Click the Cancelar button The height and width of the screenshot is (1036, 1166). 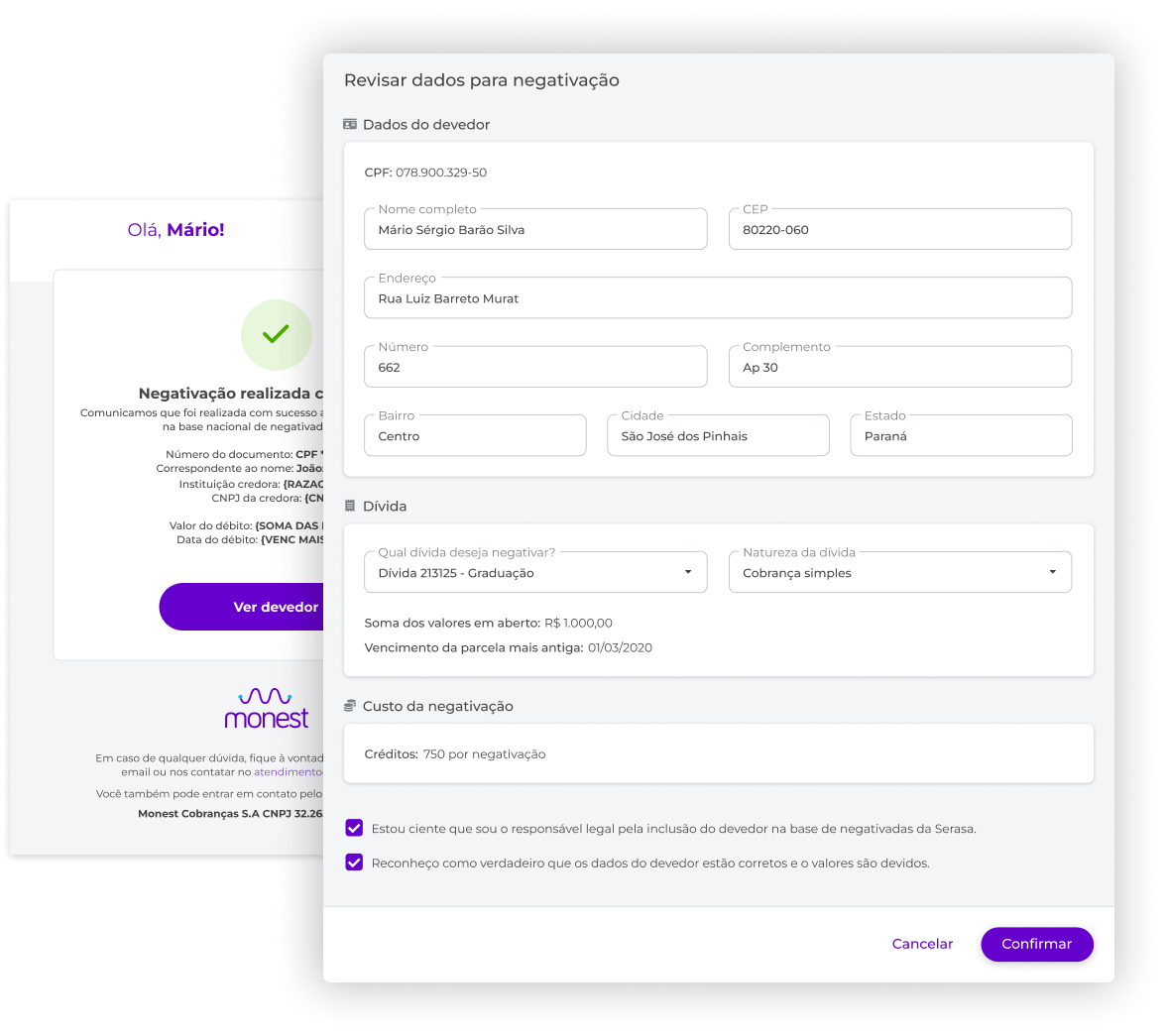coord(922,944)
